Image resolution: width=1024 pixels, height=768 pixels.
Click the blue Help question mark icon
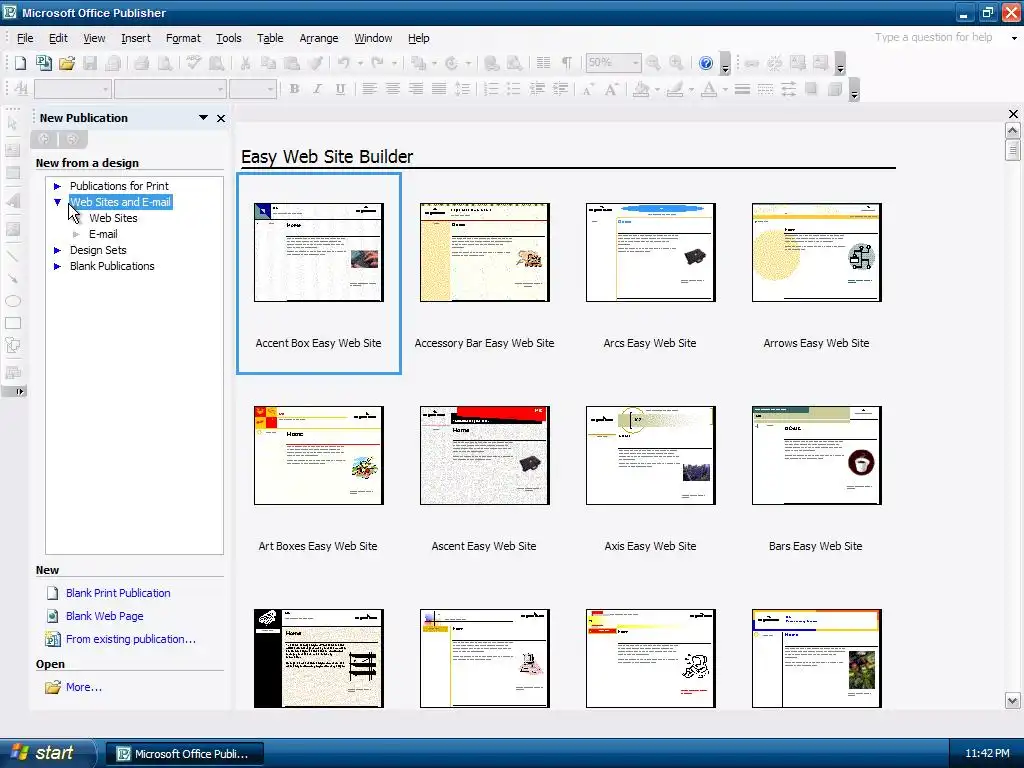point(706,63)
